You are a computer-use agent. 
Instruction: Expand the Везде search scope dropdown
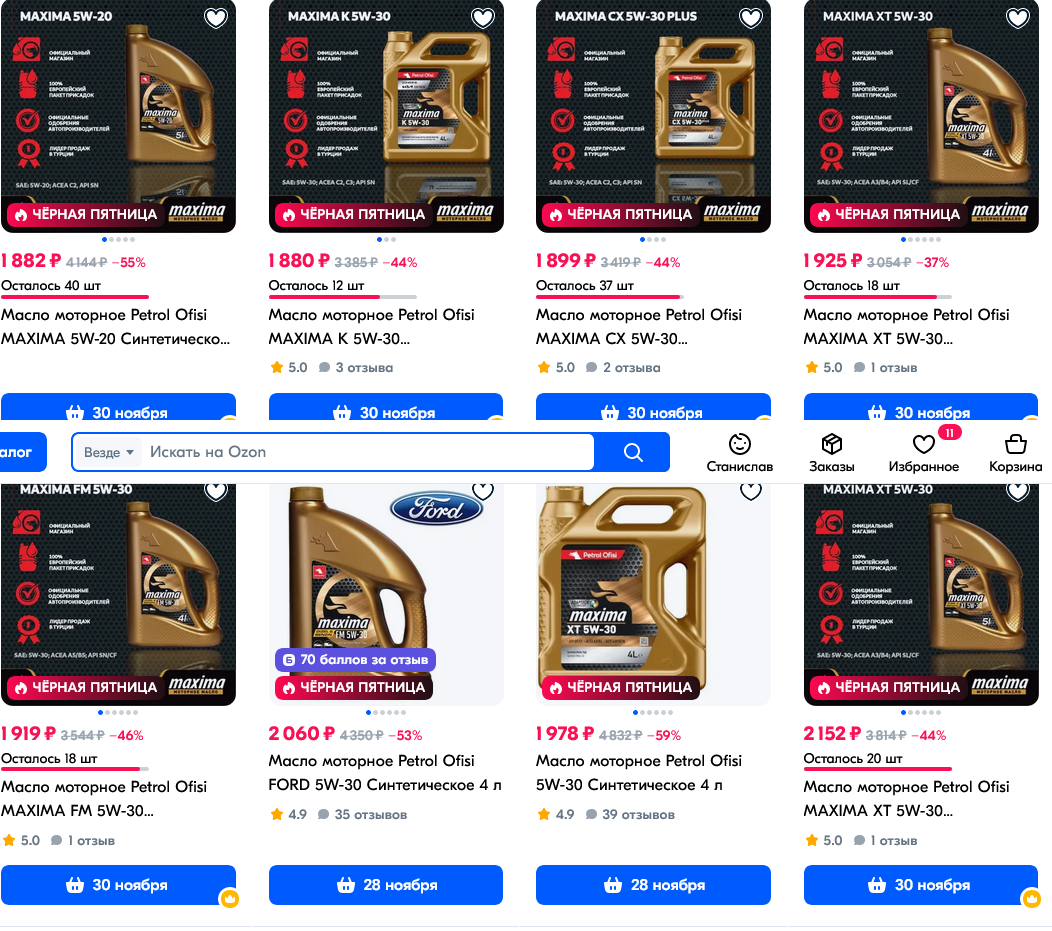pos(109,452)
